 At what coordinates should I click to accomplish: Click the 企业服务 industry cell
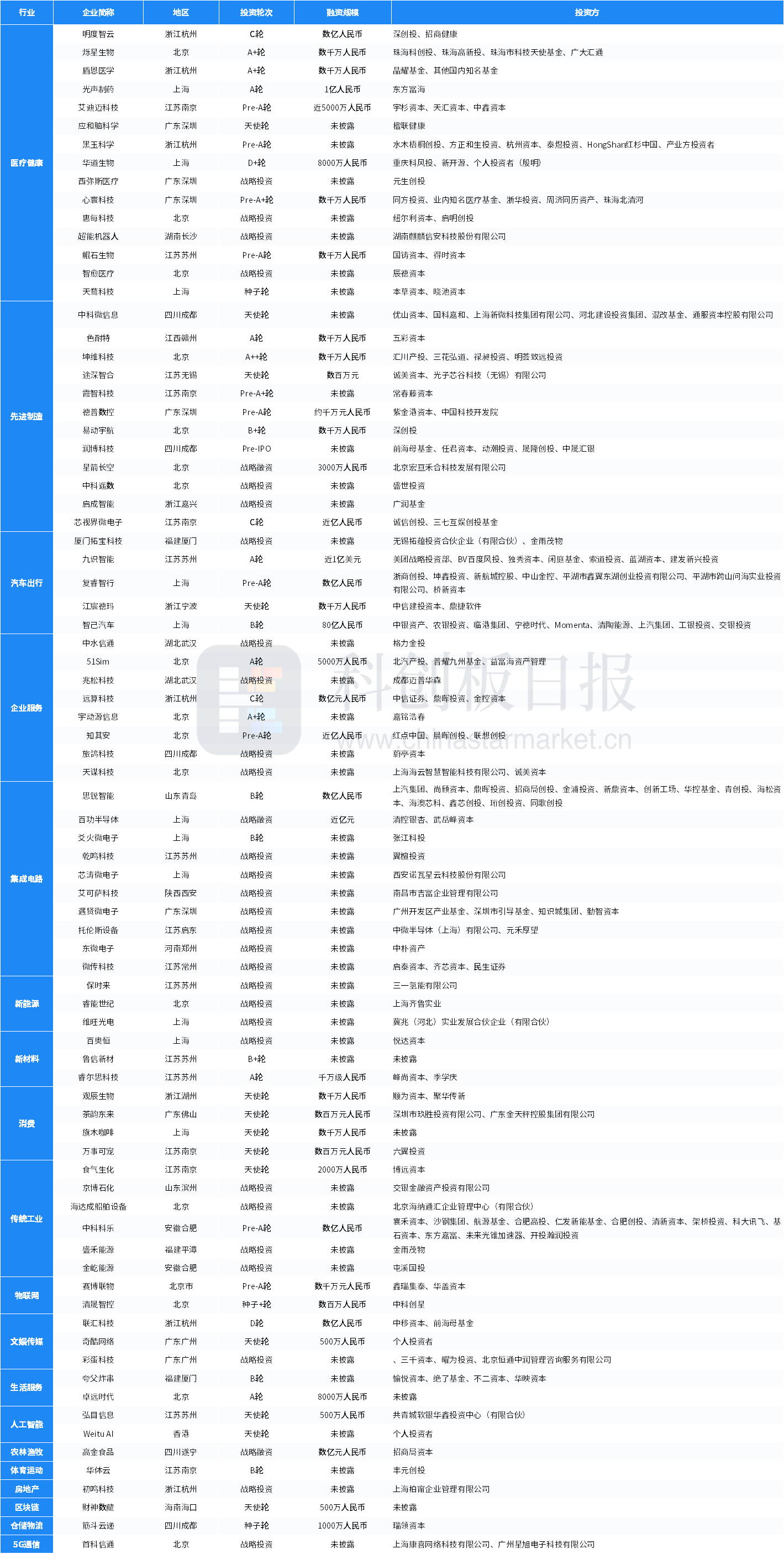[27, 708]
